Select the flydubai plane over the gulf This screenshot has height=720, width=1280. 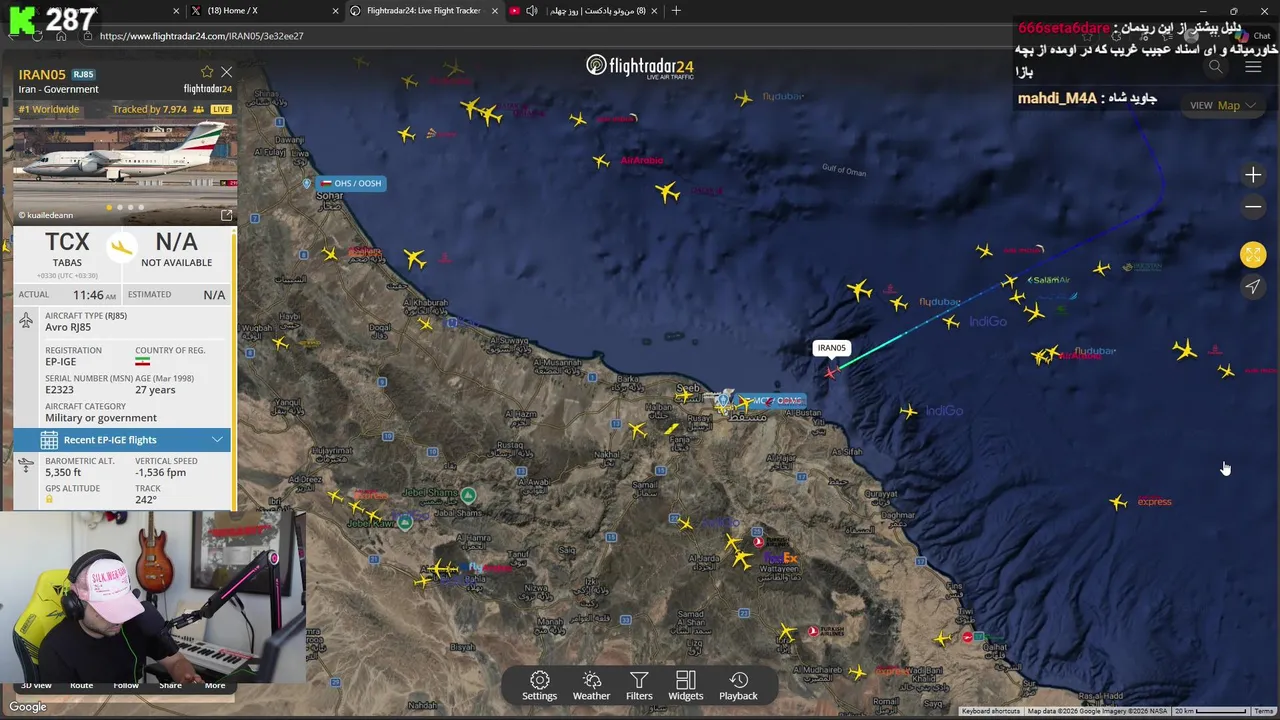coord(743,98)
